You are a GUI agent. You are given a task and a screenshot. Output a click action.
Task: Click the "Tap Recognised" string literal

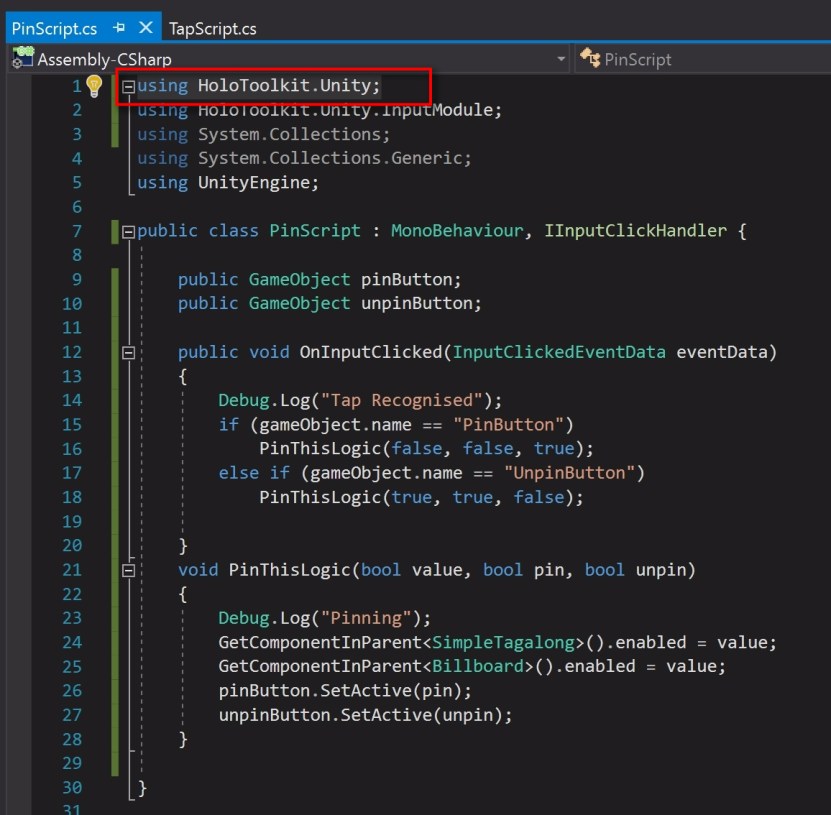tap(402, 401)
